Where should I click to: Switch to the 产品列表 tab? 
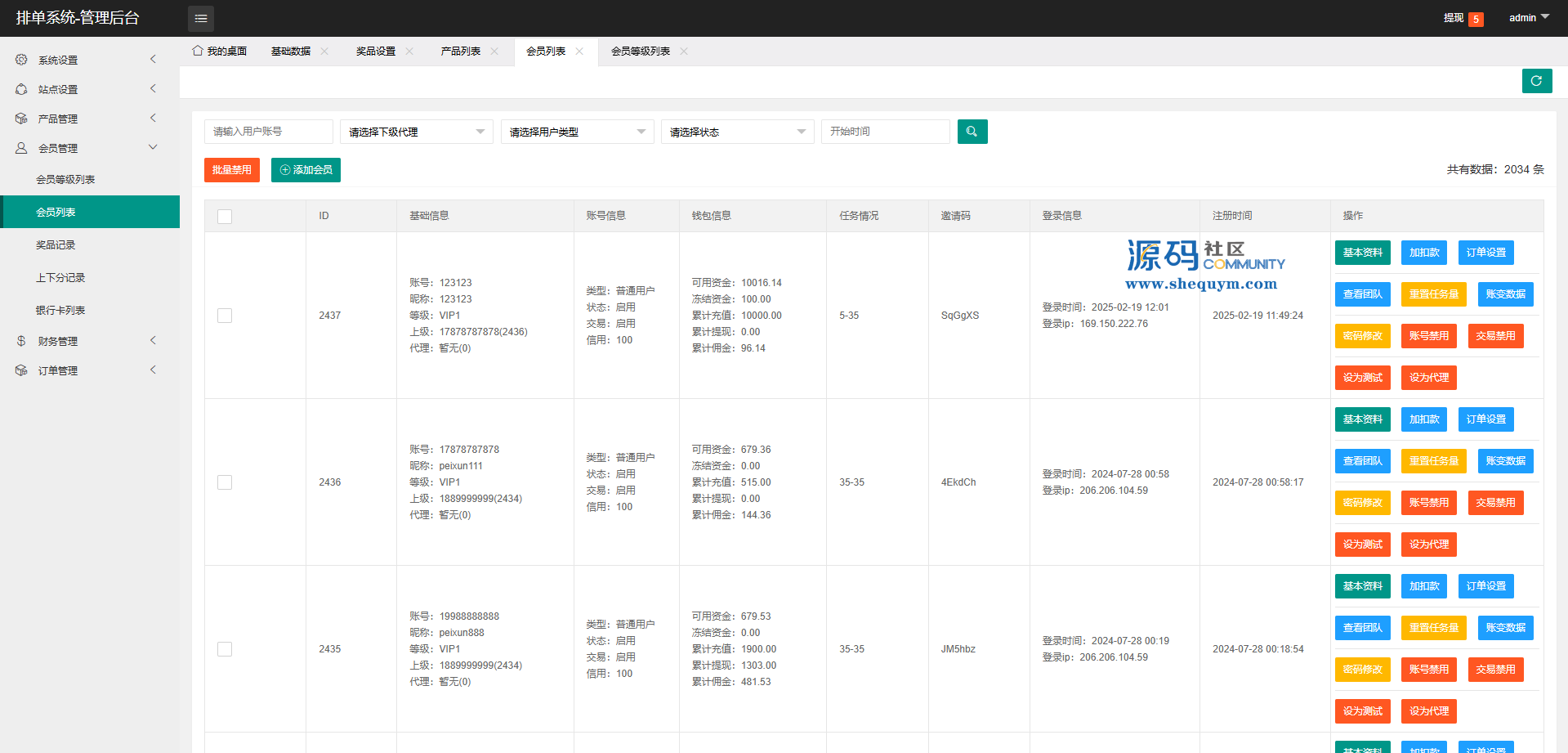[461, 51]
